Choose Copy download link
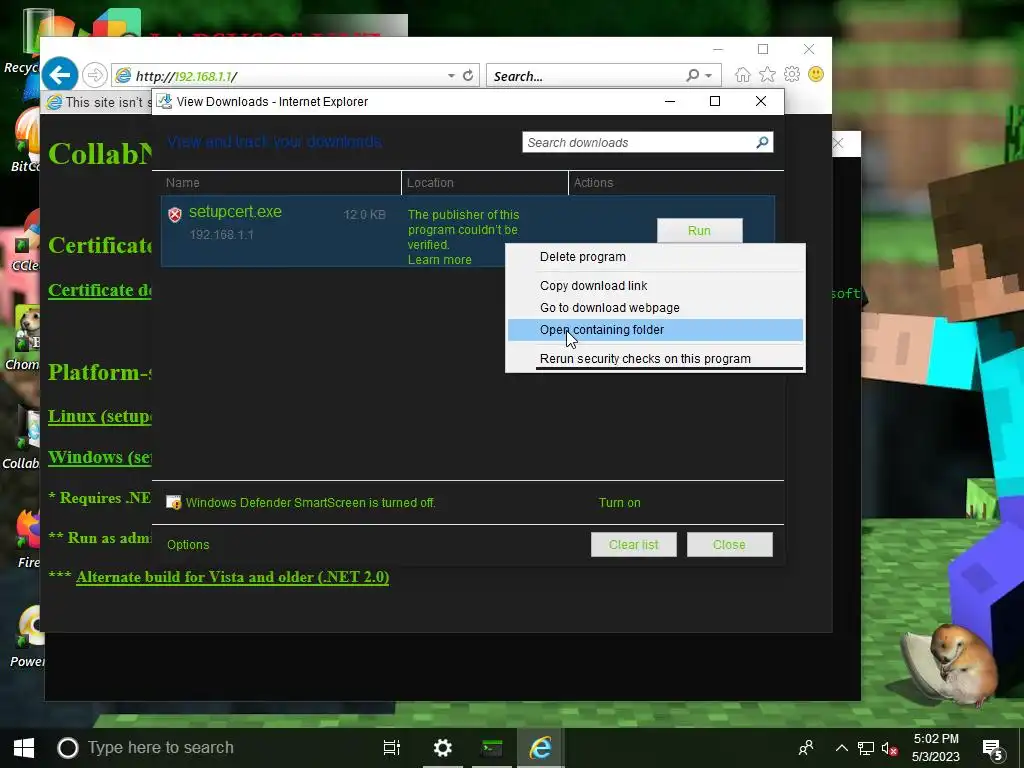The width and height of the screenshot is (1024, 768). [x=655, y=285]
